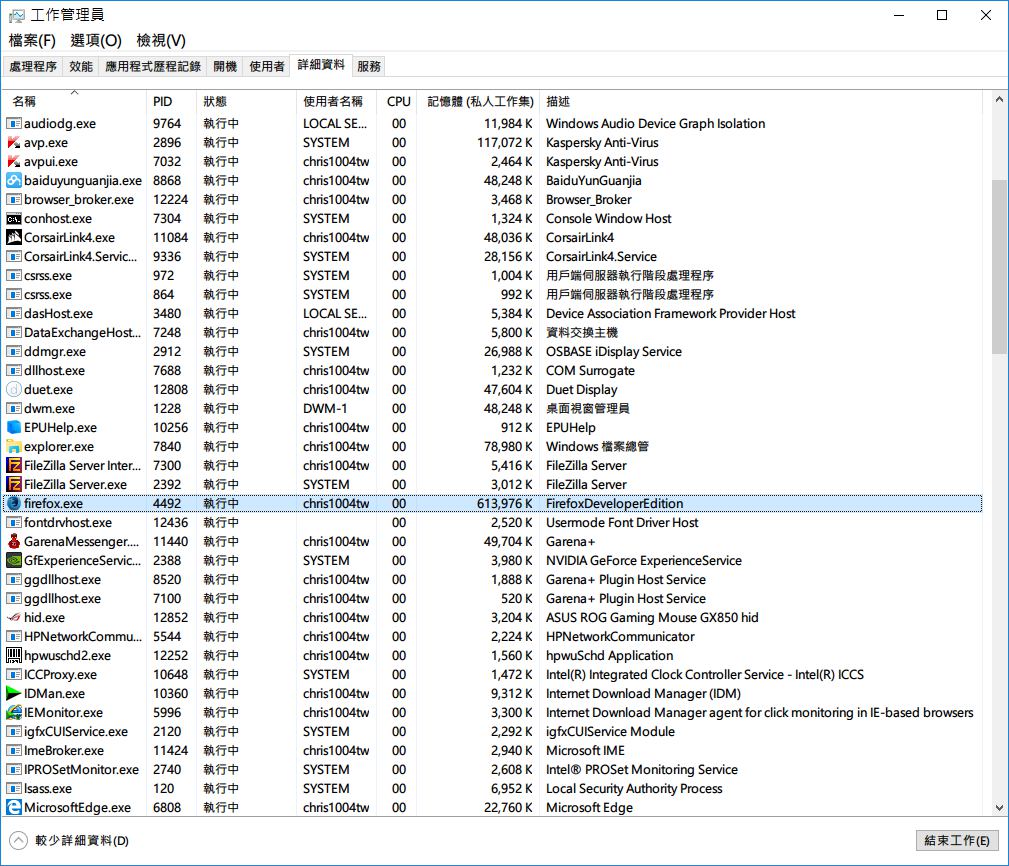The image size is (1009, 866).
Task: Select the IDMan.exe green icon
Action: point(14,694)
